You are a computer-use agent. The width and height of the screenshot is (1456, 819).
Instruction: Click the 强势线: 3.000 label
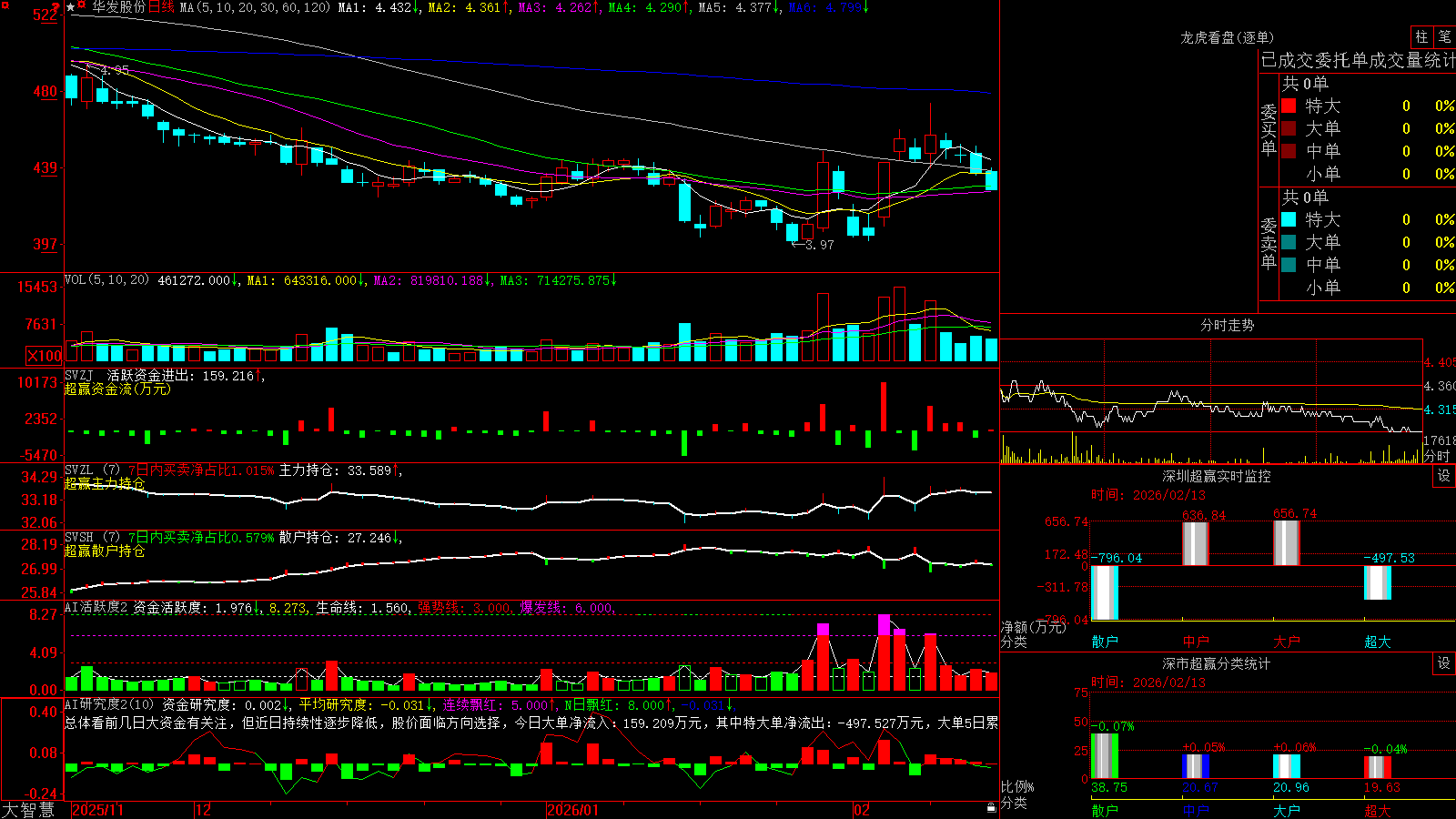pos(464,607)
